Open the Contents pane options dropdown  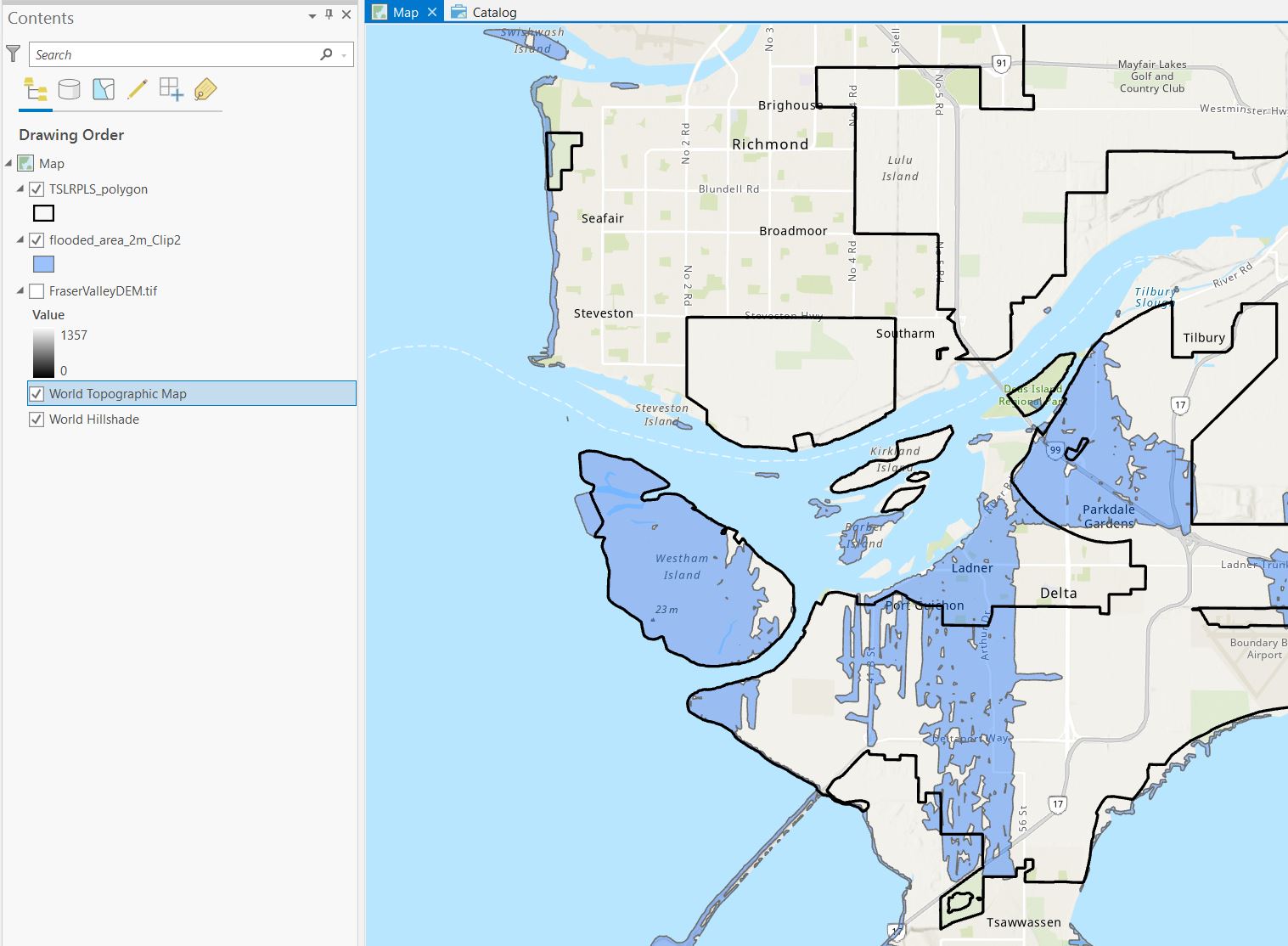[x=312, y=15]
